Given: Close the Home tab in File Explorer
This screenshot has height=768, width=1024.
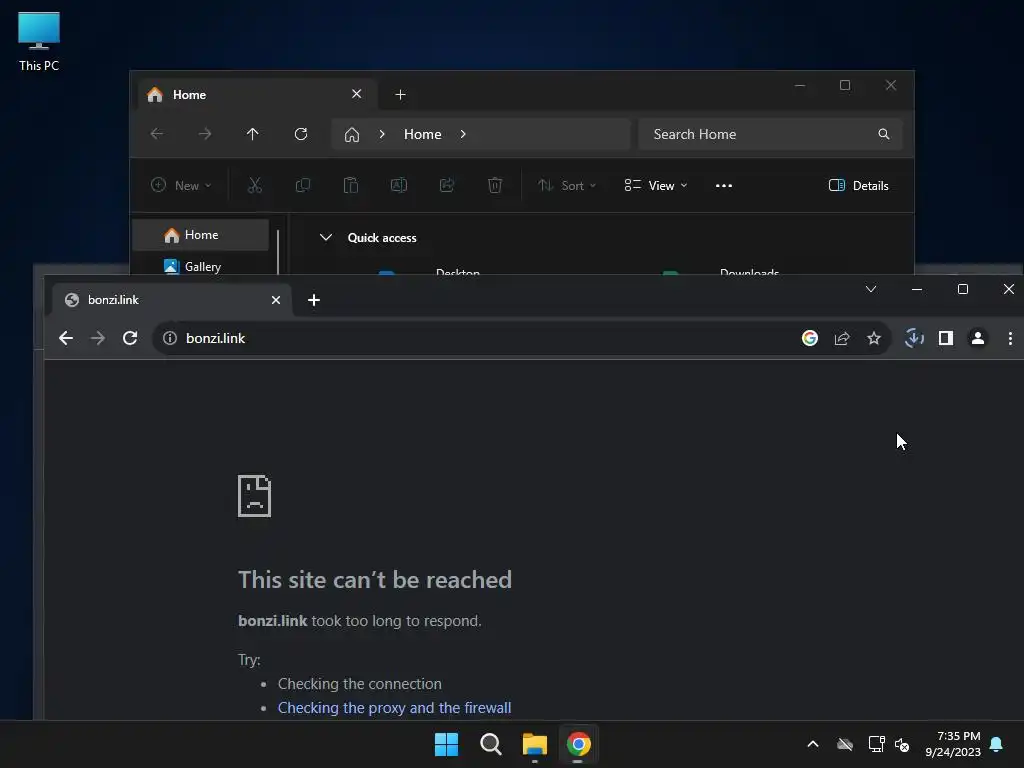Looking at the screenshot, I should (357, 94).
